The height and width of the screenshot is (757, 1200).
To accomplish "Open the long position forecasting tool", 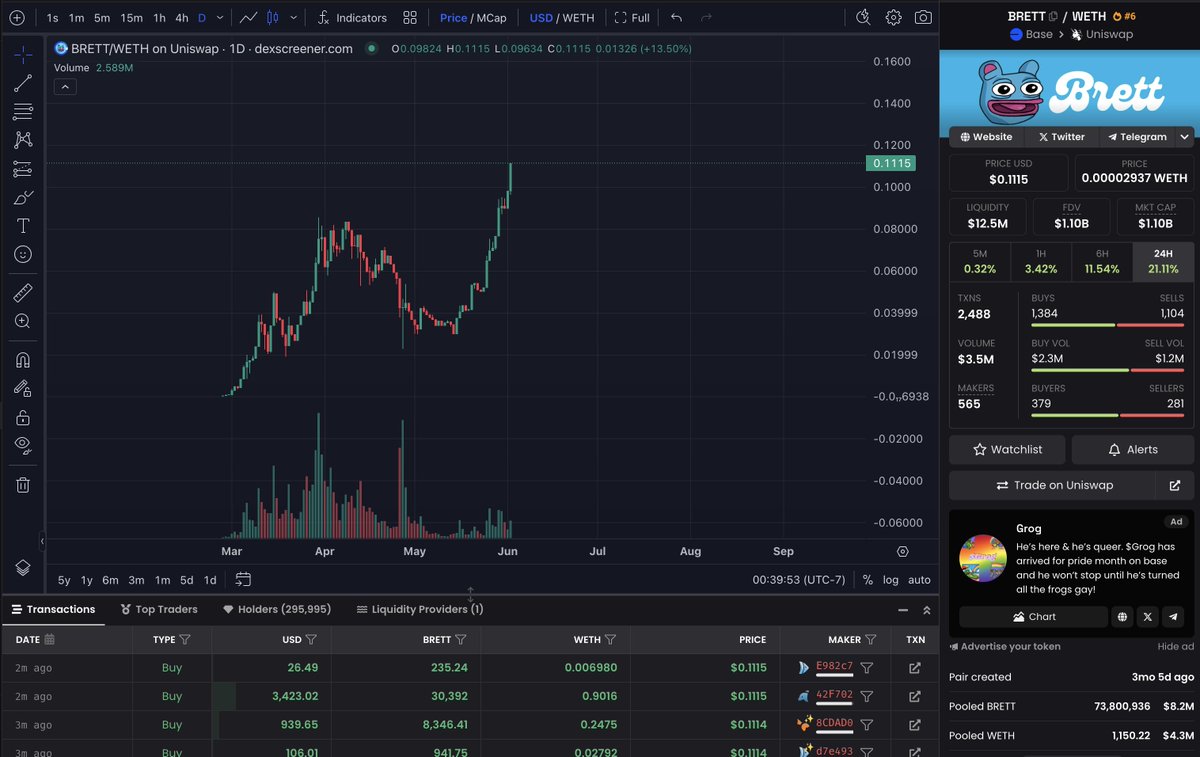I will coord(23,169).
